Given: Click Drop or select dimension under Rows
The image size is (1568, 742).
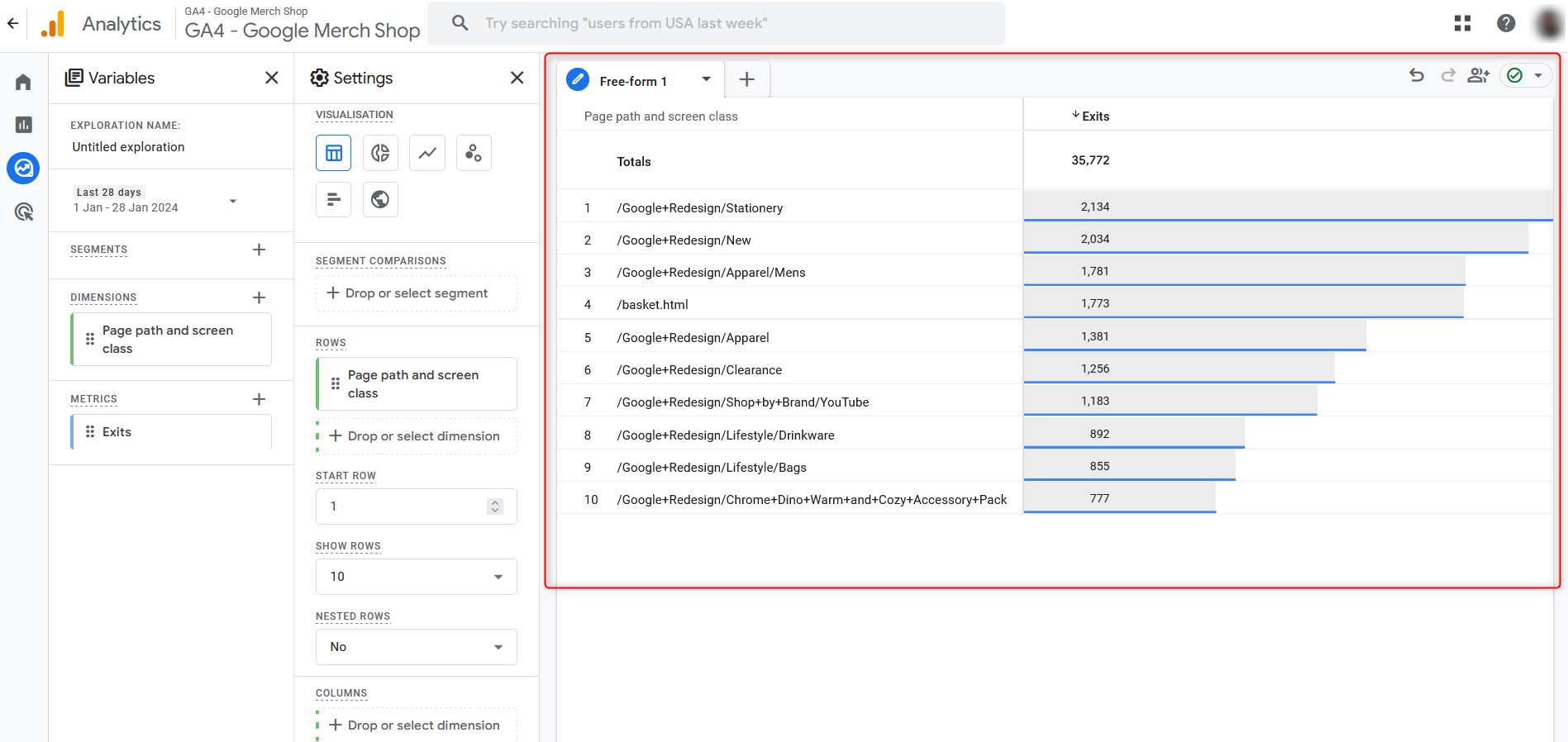Looking at the screenshot, I should click(417, 436).
